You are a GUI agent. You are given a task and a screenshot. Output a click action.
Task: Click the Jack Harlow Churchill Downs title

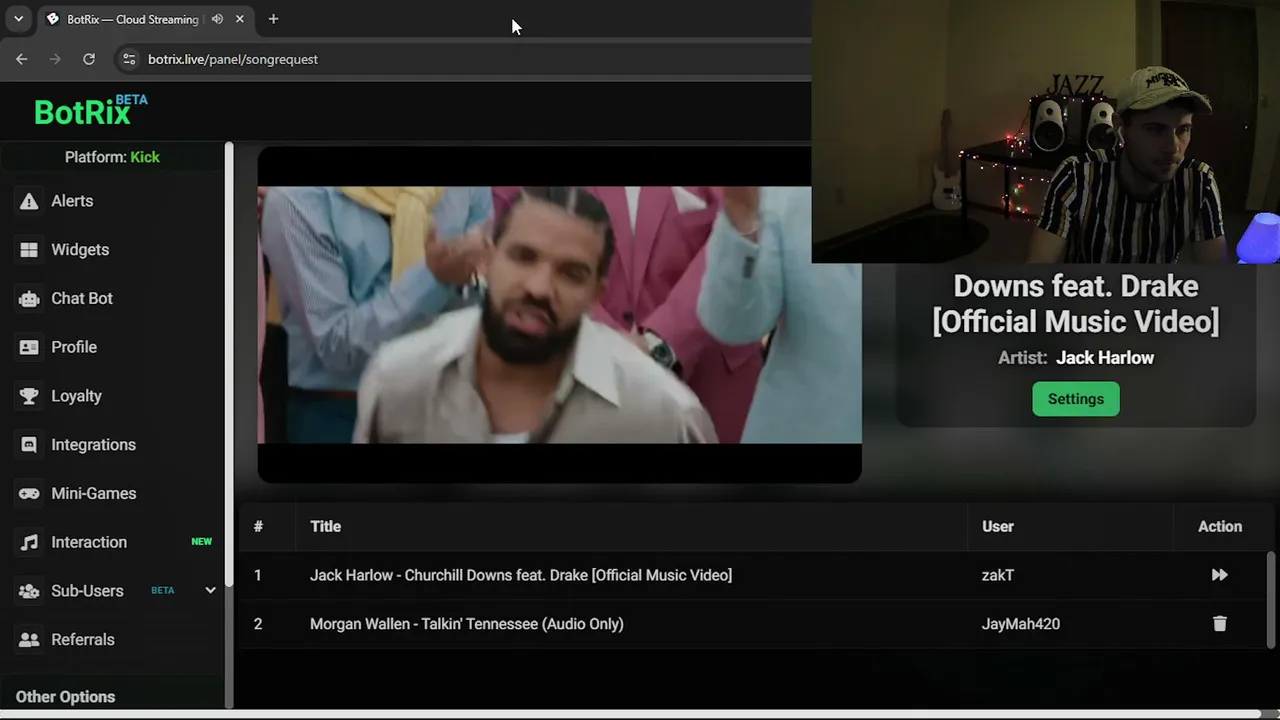click(x=521, y=575)
